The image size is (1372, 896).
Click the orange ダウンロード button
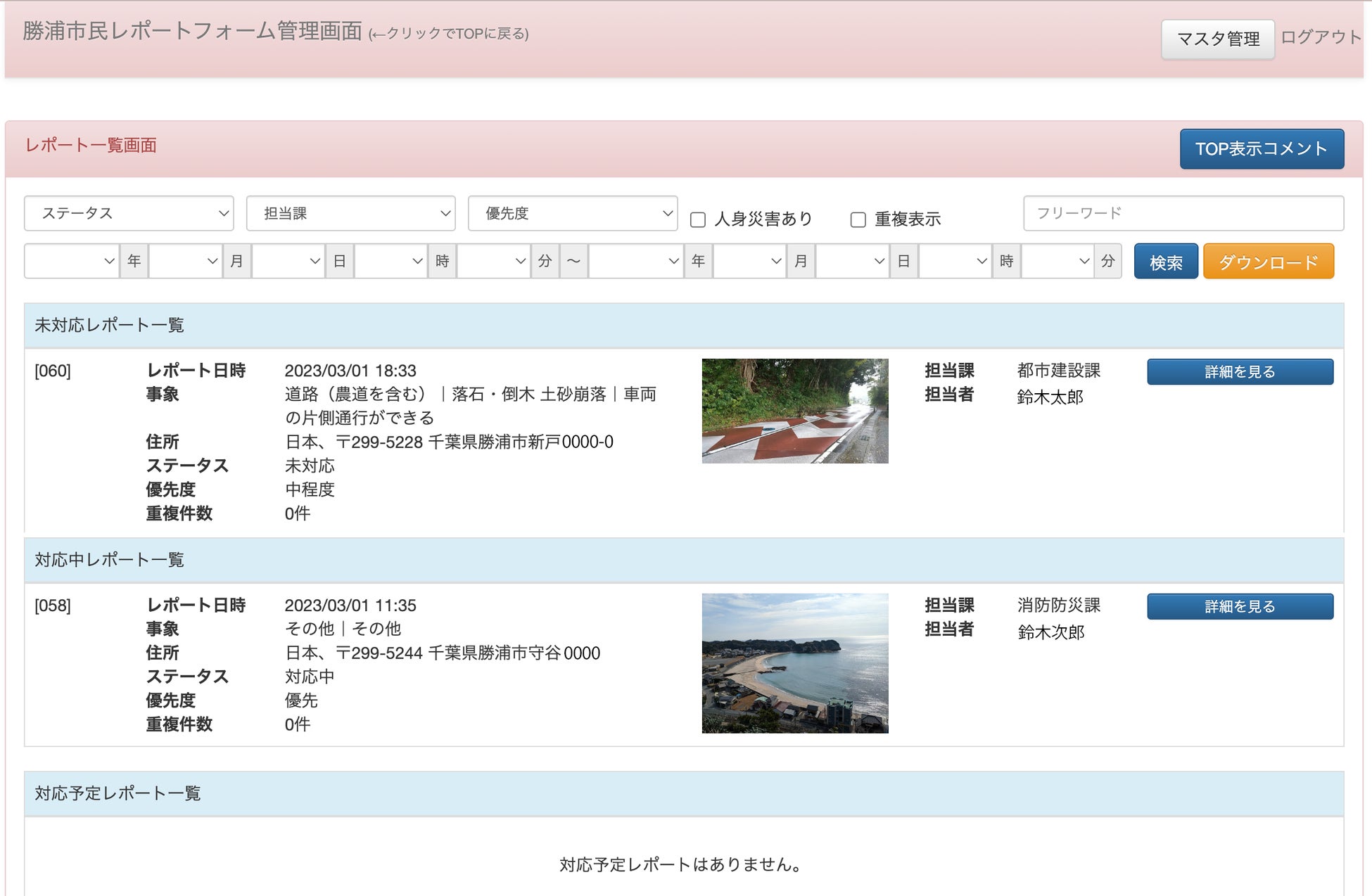coord(1268,262)
